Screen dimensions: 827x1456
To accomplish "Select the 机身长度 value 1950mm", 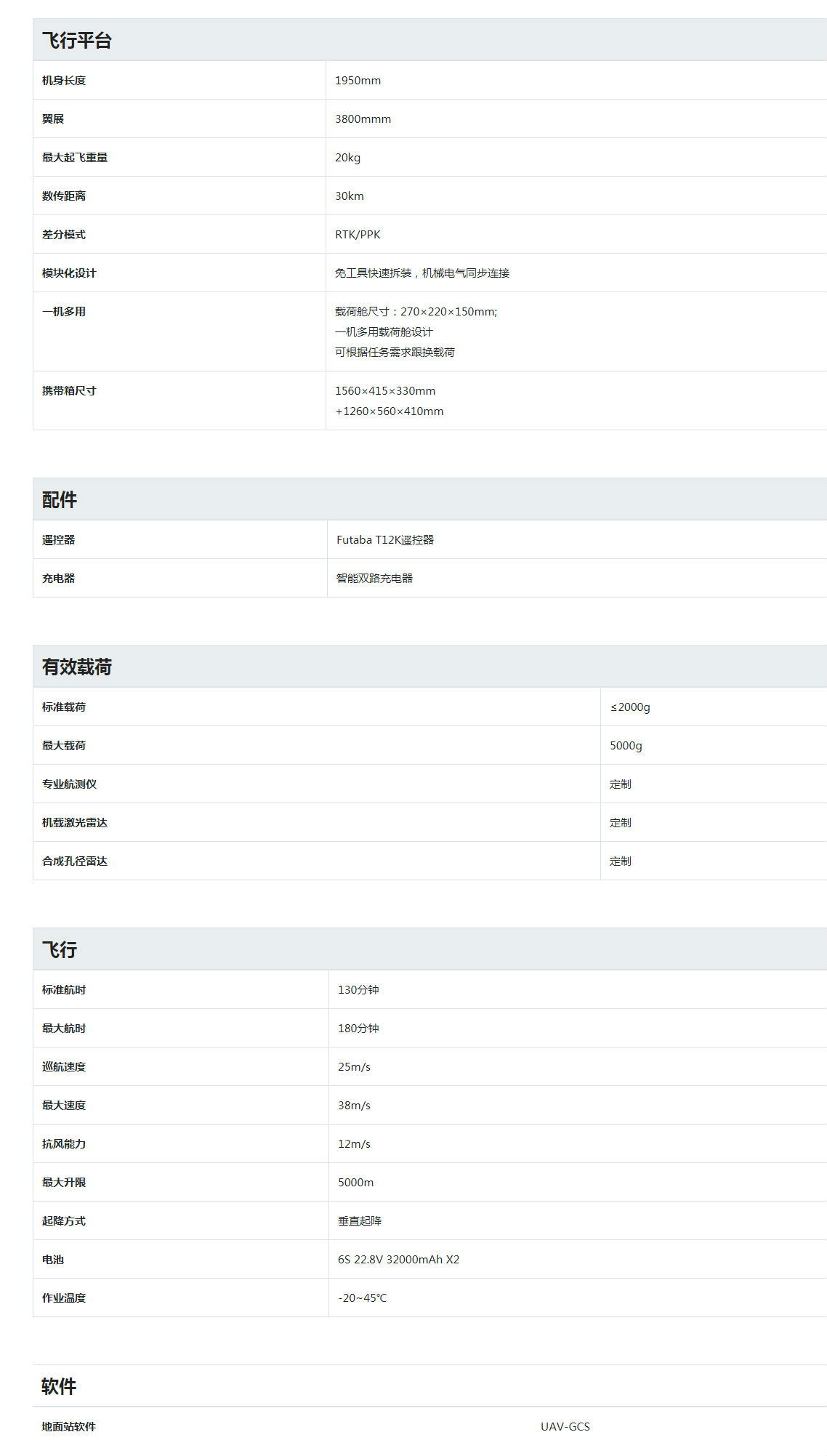I will [358, 81].
